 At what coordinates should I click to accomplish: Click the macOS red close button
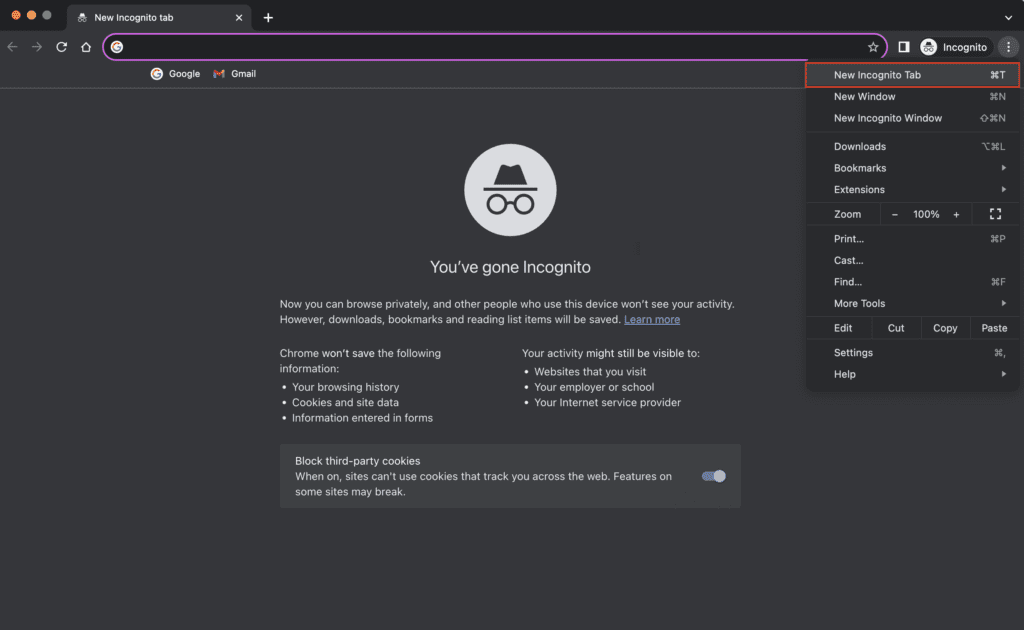pos(16,15)
